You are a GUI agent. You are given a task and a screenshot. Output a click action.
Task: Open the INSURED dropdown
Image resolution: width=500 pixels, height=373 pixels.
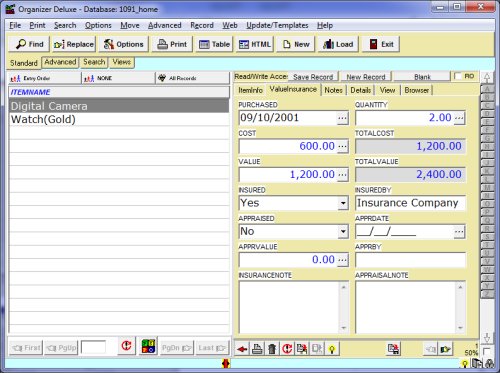coord(343,203)
